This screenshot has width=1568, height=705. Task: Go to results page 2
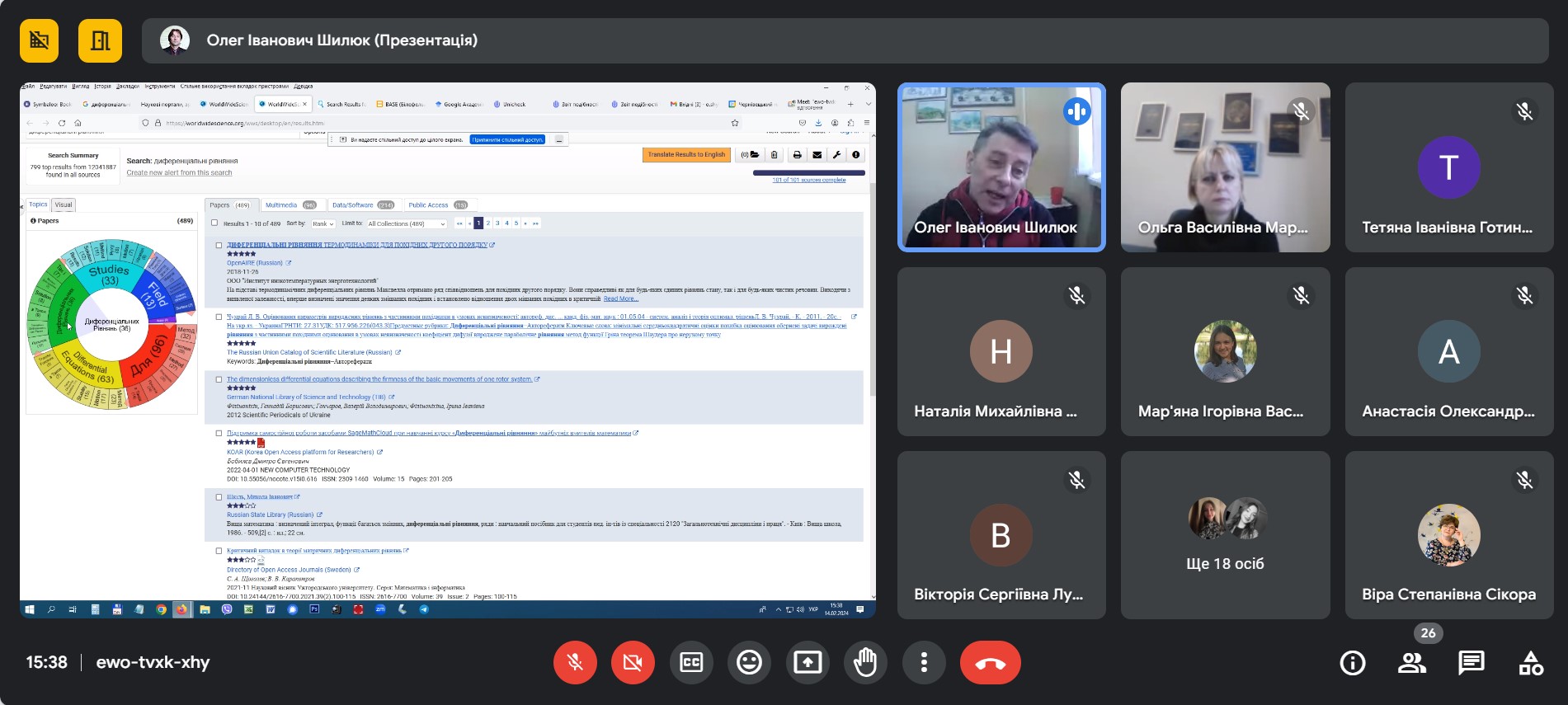pyautogui.click(x=488, y=223)
